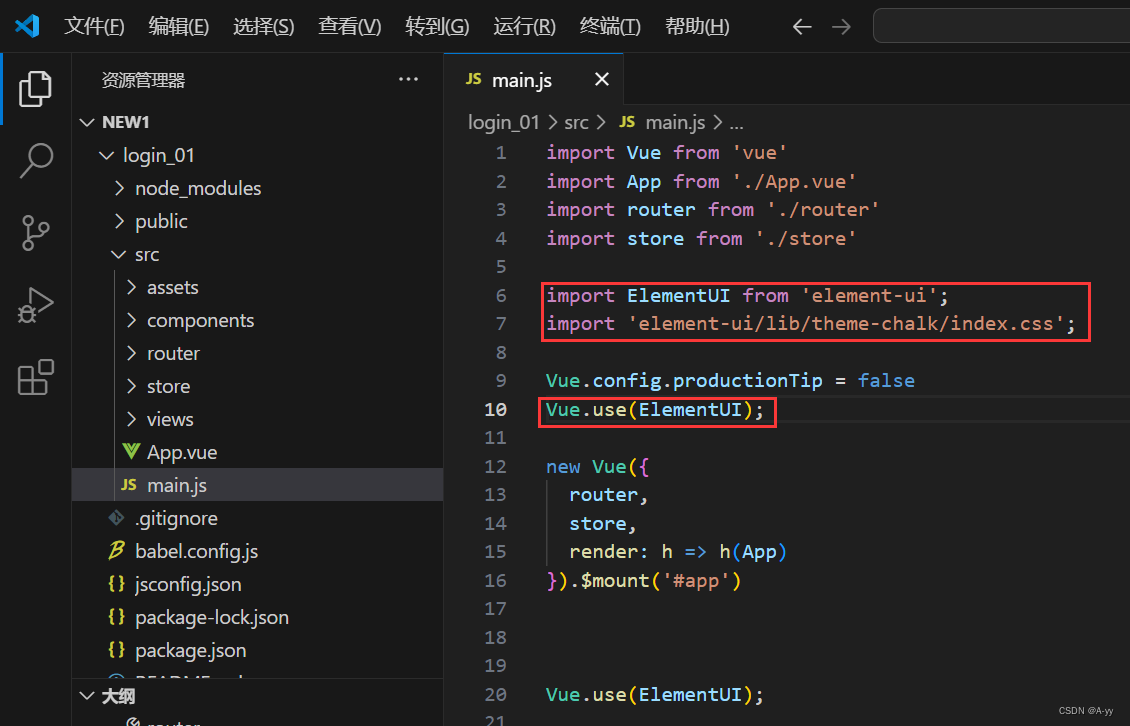Click the back navigation arrow
Screen dimensions: 1130x726
[x=802, y=26]
